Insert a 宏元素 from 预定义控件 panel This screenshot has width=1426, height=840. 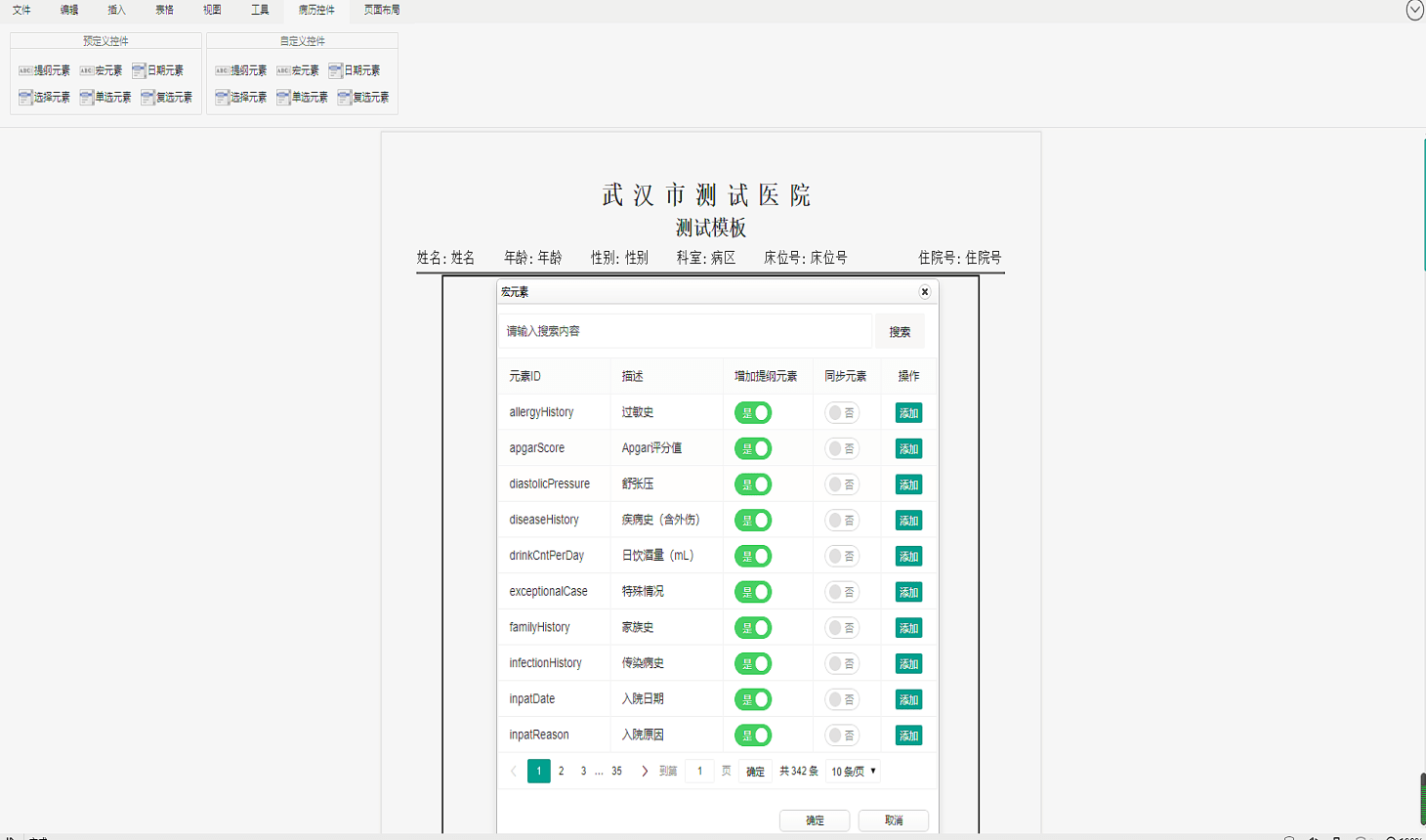pos(103,69)
